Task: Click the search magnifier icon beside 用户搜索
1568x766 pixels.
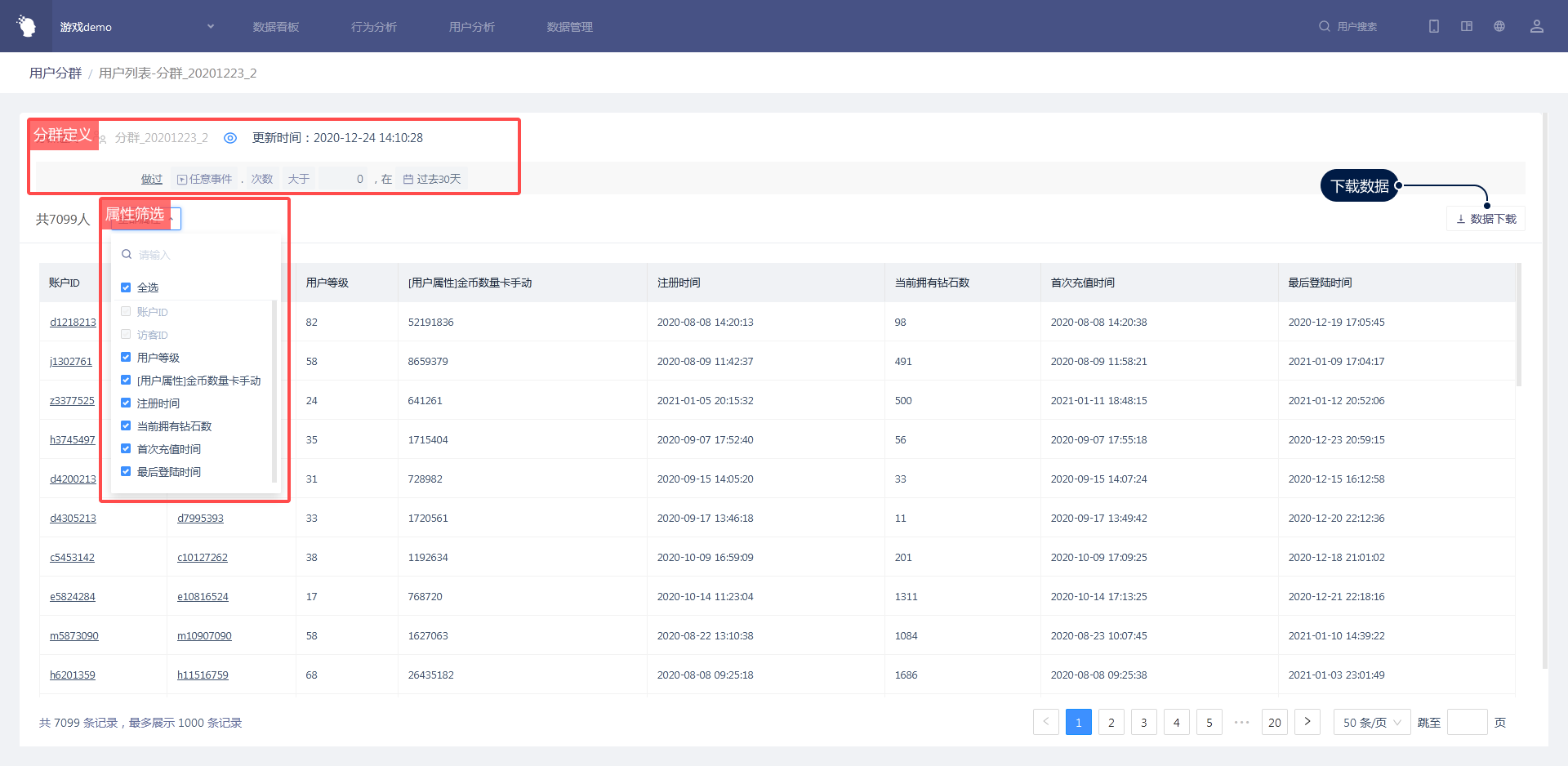Action: coord(1324,26)
